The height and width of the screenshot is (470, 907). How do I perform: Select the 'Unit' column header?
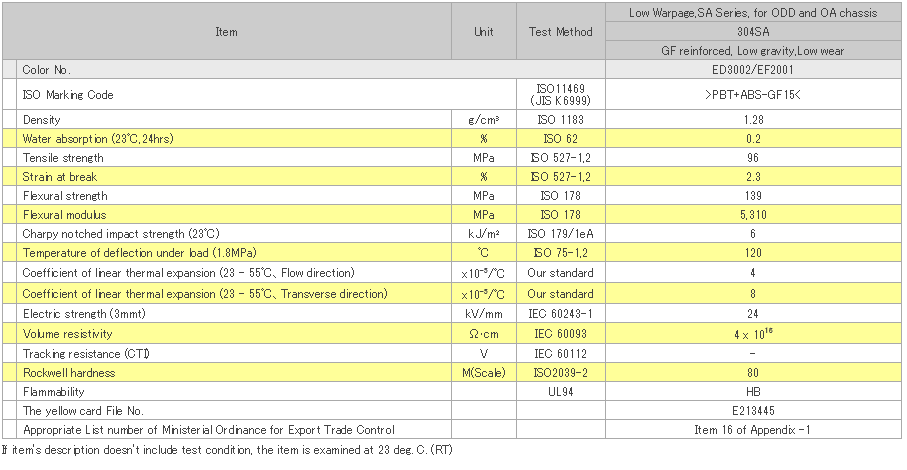pos(484,32)
